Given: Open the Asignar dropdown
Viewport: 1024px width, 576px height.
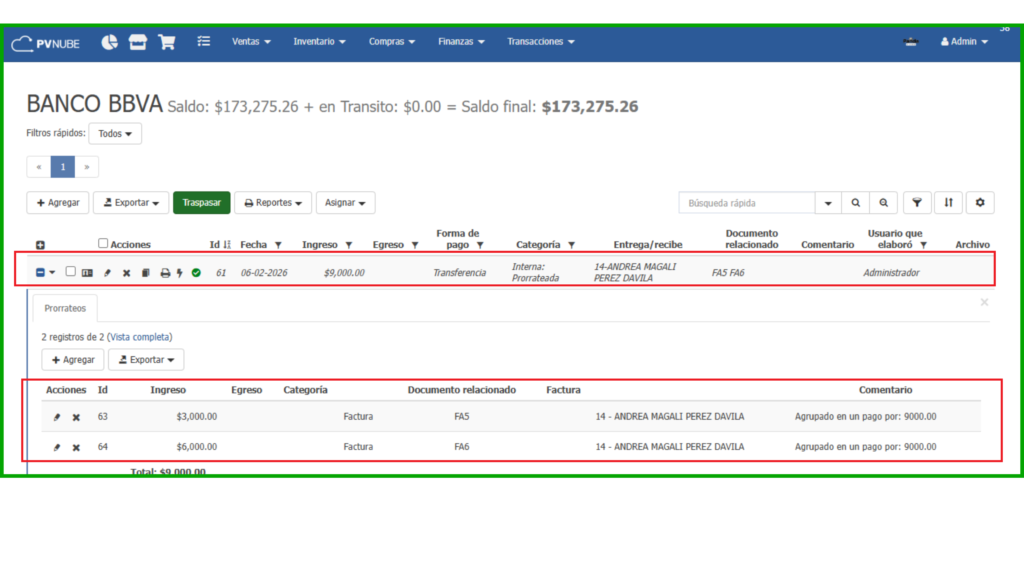Looking at the screenshot, I should click(345, 202).
